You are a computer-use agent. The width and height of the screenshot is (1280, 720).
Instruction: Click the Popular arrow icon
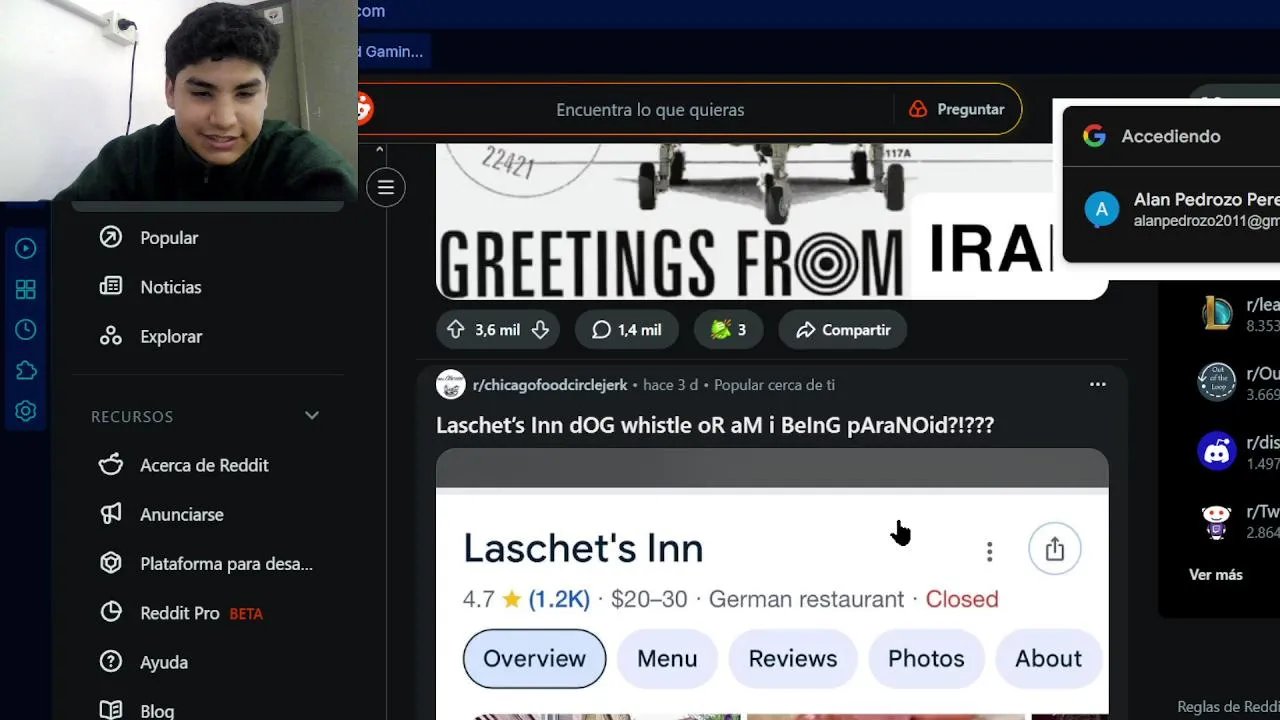[111, 238]
